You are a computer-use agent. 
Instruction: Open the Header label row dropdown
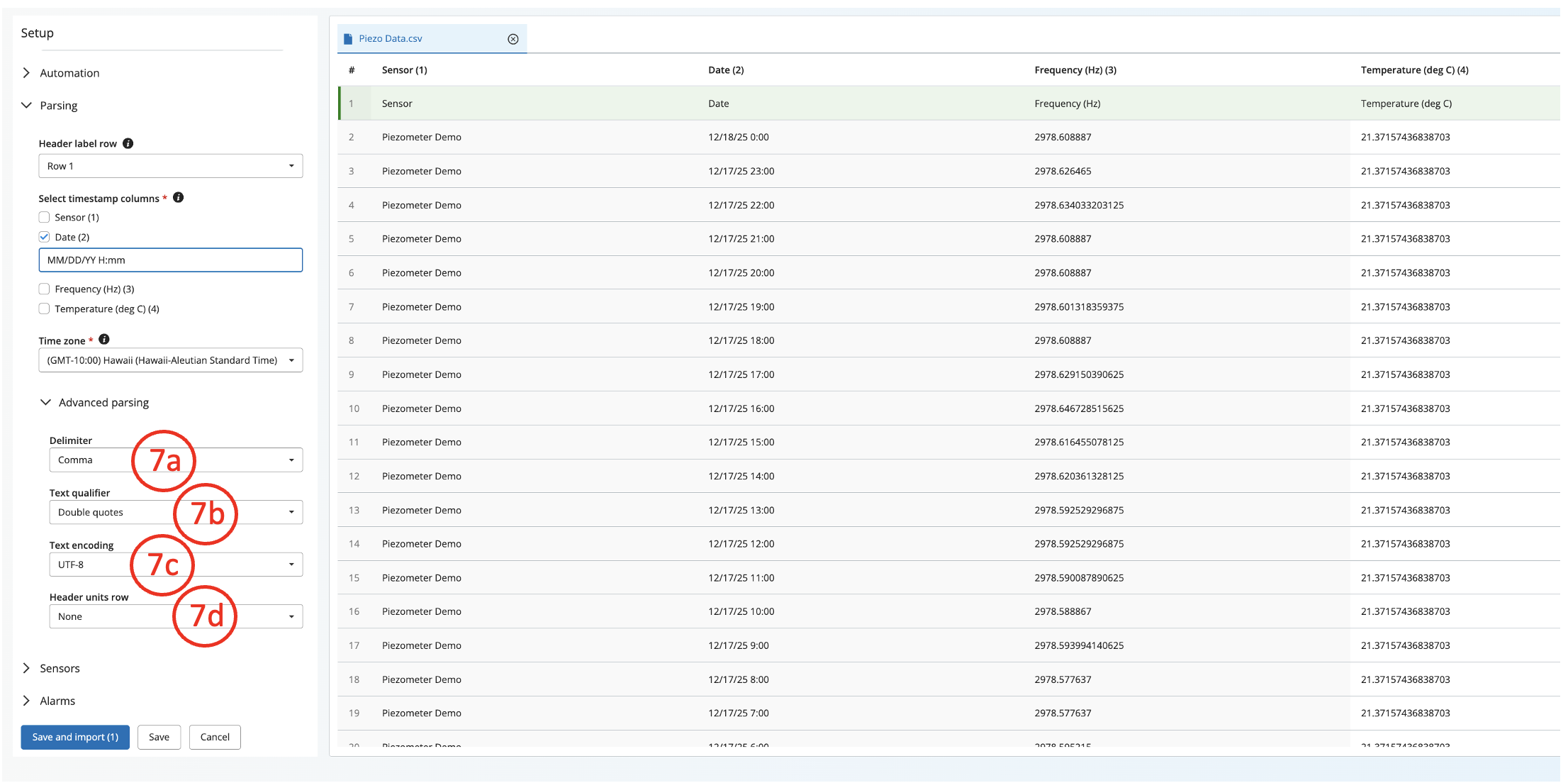click(170, 166)
